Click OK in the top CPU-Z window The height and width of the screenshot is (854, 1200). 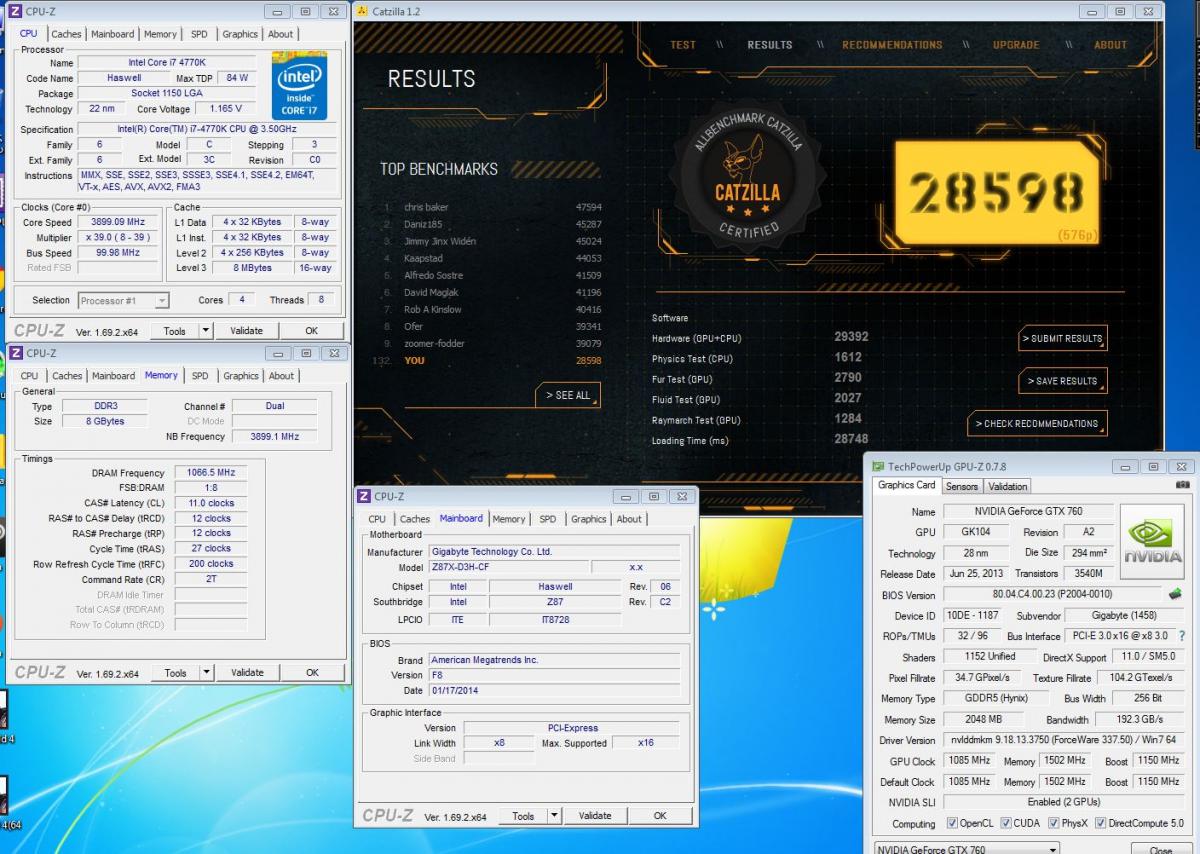point(311,331)
